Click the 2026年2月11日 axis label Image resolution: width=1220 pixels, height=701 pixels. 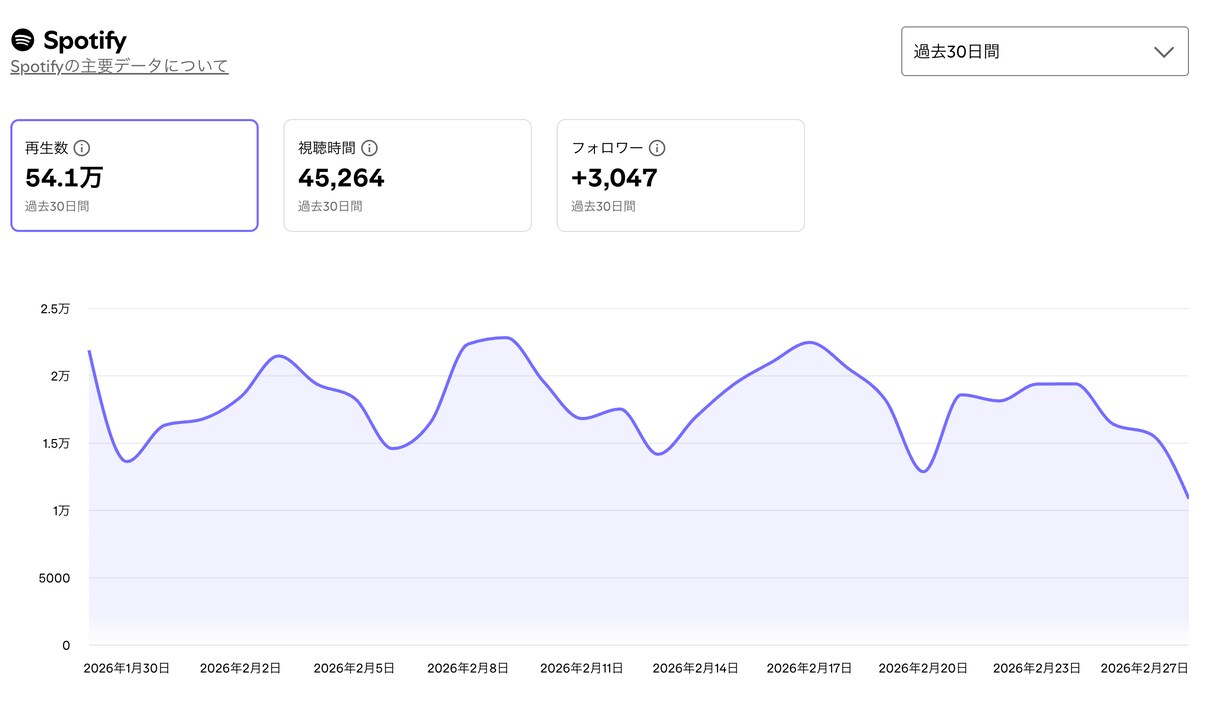click(582, 668)
